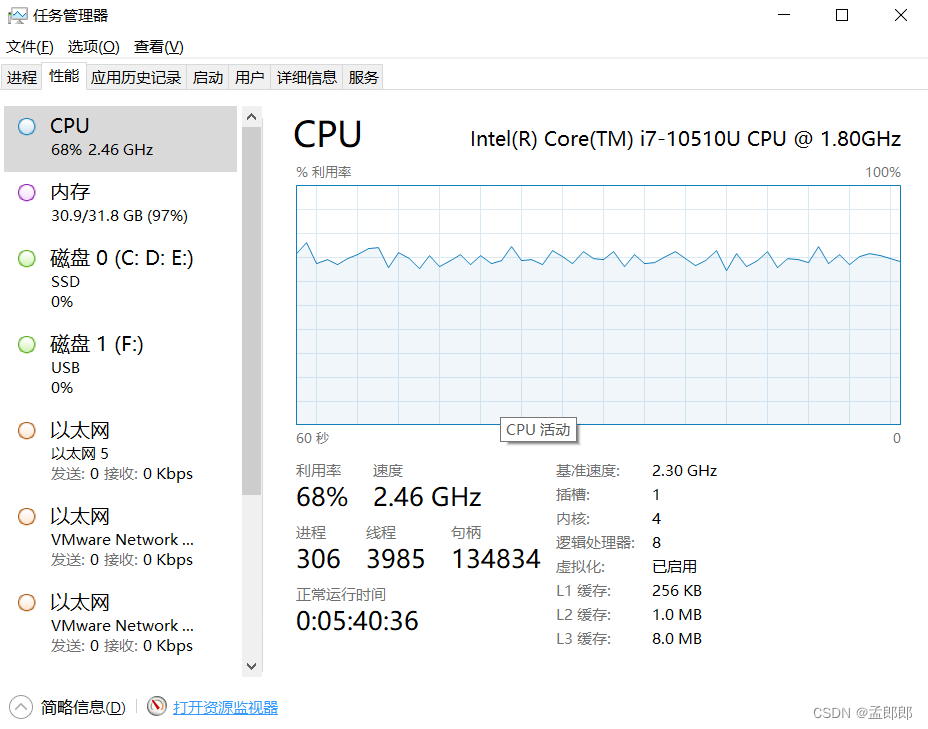
Task: Open the 文件(F) menu
Action: (30, 47)
